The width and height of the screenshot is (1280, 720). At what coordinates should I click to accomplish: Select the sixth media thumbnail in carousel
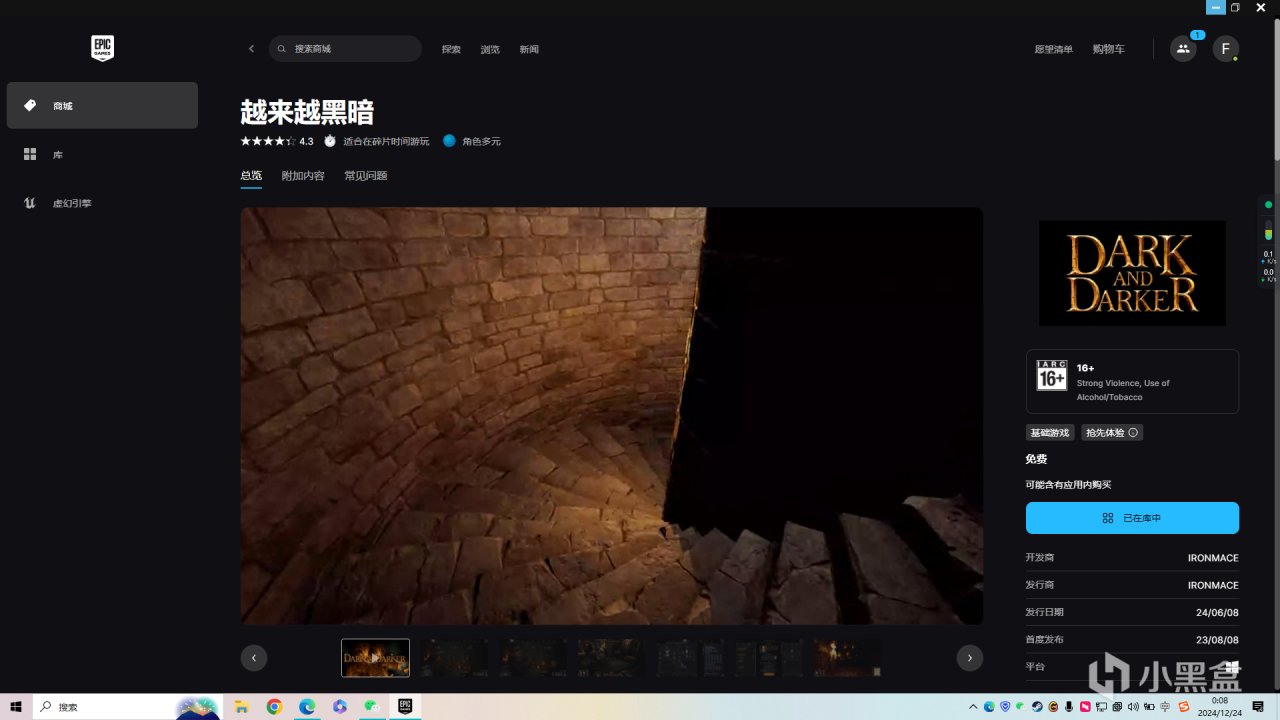(769, 658)
